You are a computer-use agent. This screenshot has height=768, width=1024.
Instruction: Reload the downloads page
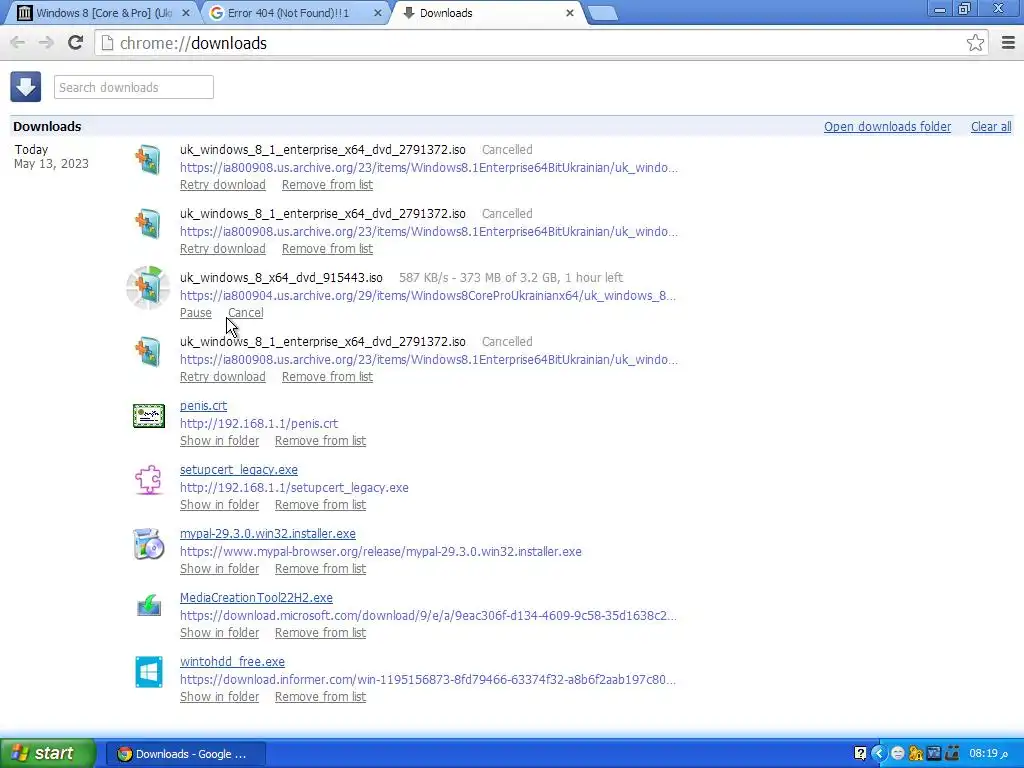tap(75, 43)
